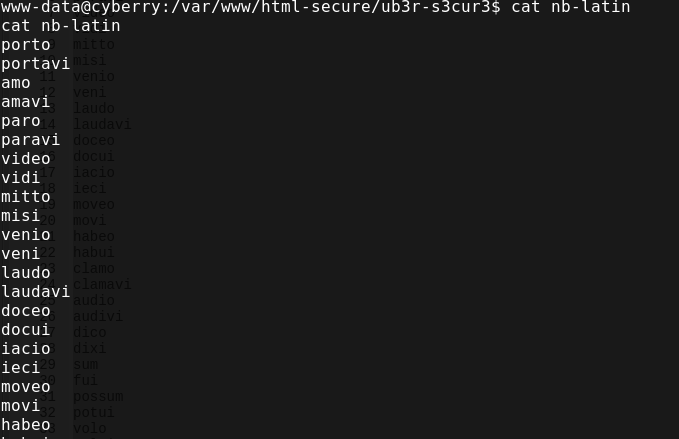Viewport: 679px width, 439px height.
Task: Click the faint word "audivi"
Action: 98,317
